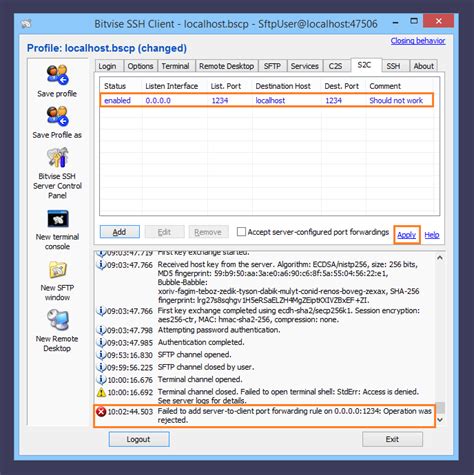This screenshot has height=475, width=474.
Task: Click the Edit button
Action: pyautogui.click(x=164, y=232)
